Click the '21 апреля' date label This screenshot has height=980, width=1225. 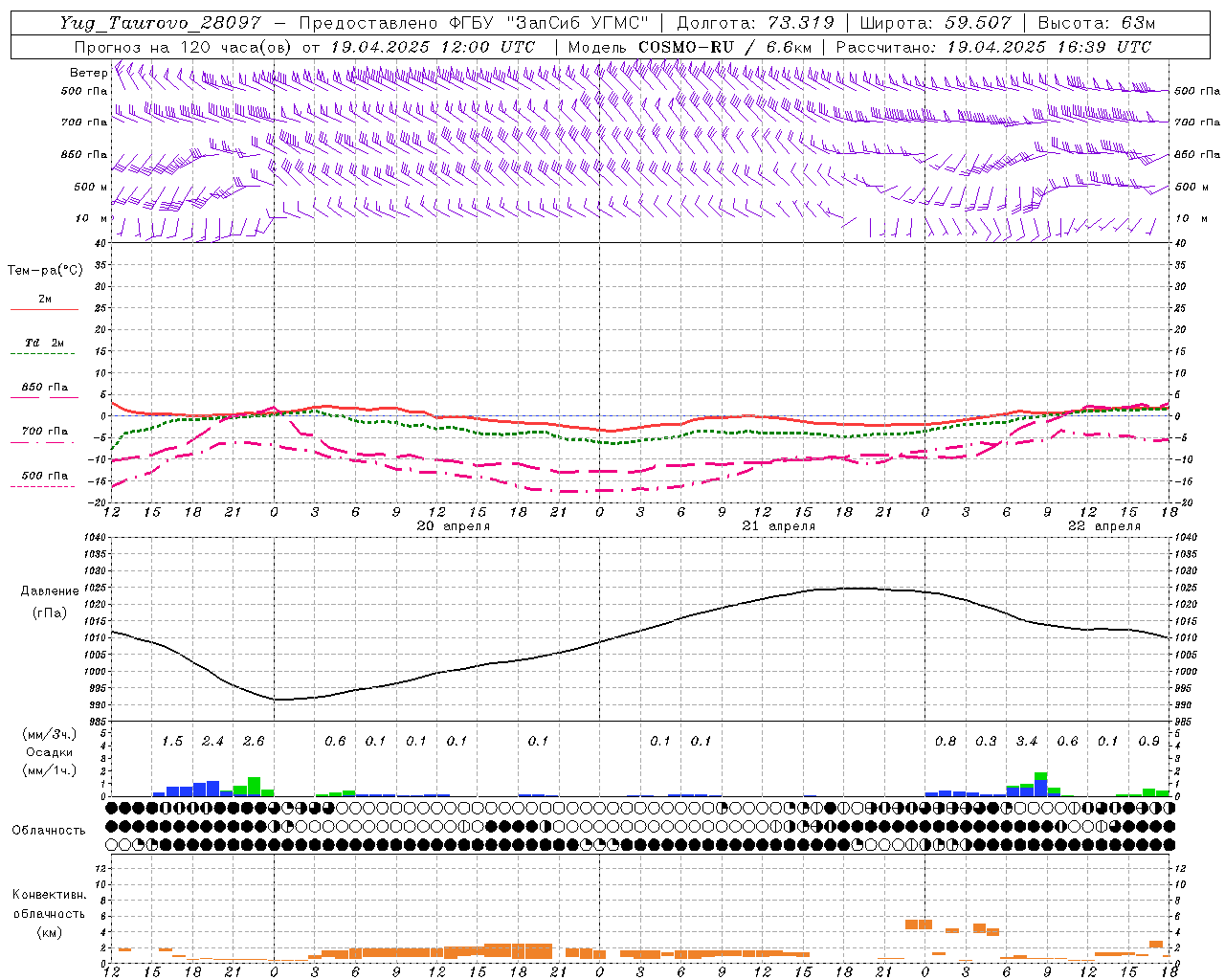click(x=778, y=526)
